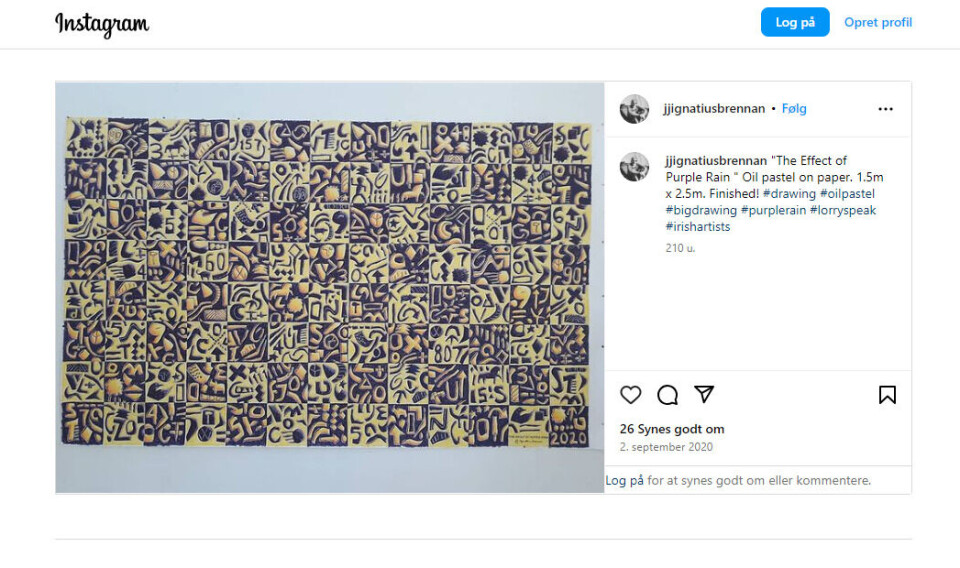The image size is (960, 568).
Task: Follow the account with Følg
Action: [x=794, y=108]
